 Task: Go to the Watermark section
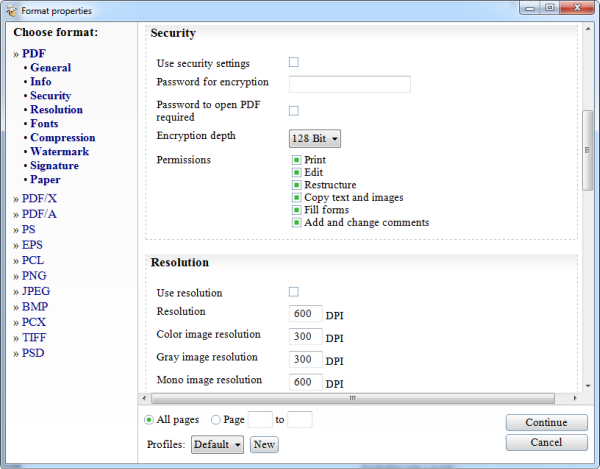point(59,152)
